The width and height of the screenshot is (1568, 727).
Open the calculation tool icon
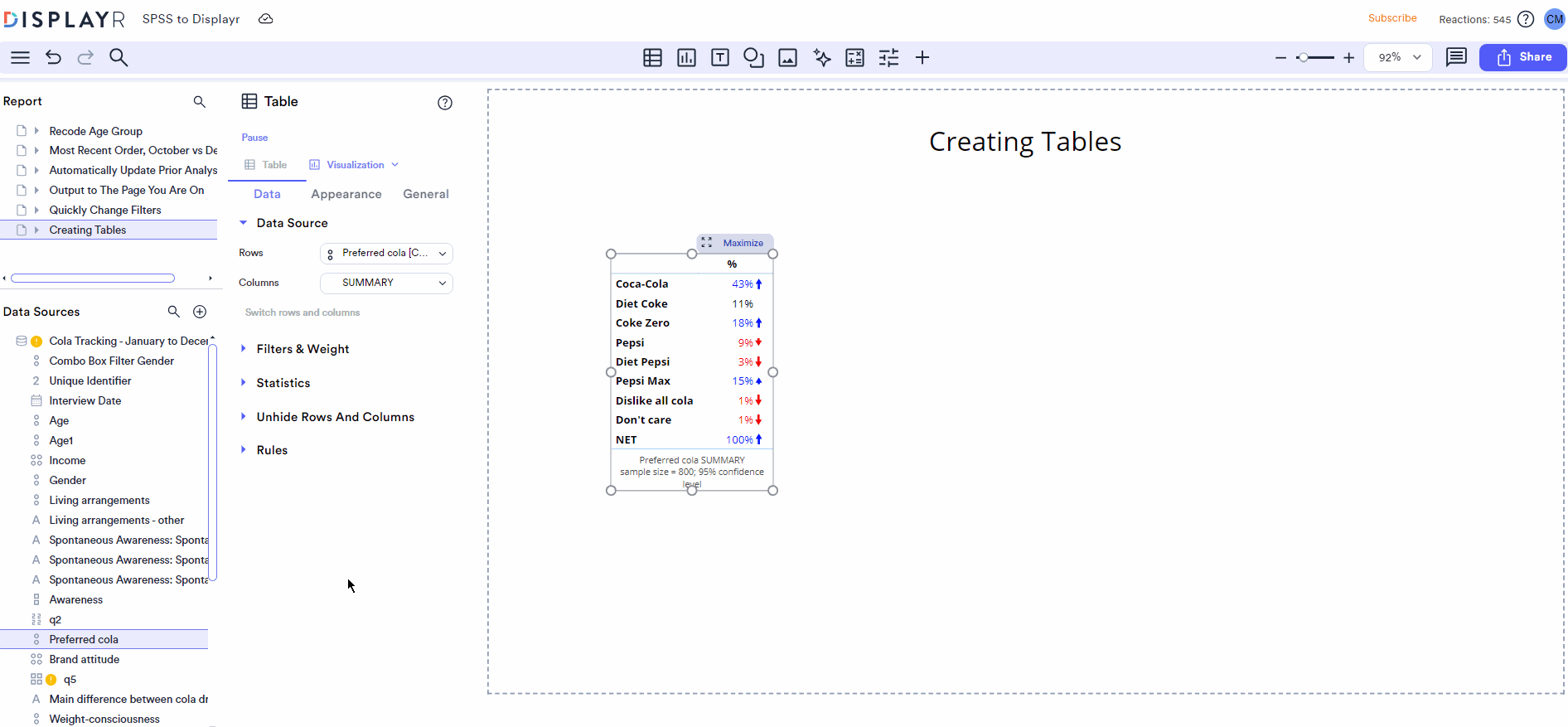[x=854, y=57]
